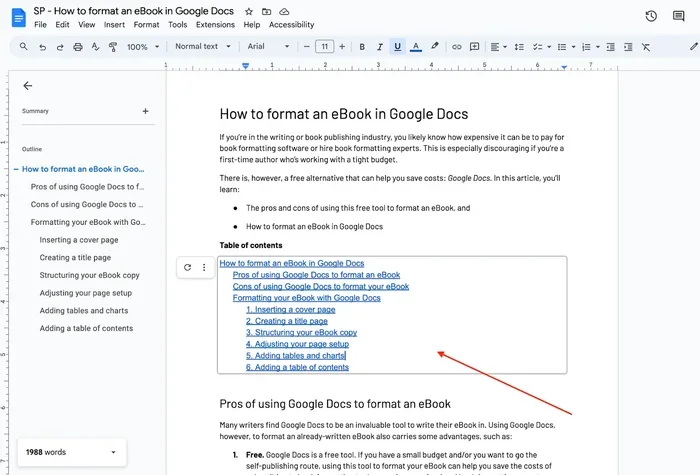Open the Arial font dropdown
This screenshot has width=700, height=475.
(268, 46)
